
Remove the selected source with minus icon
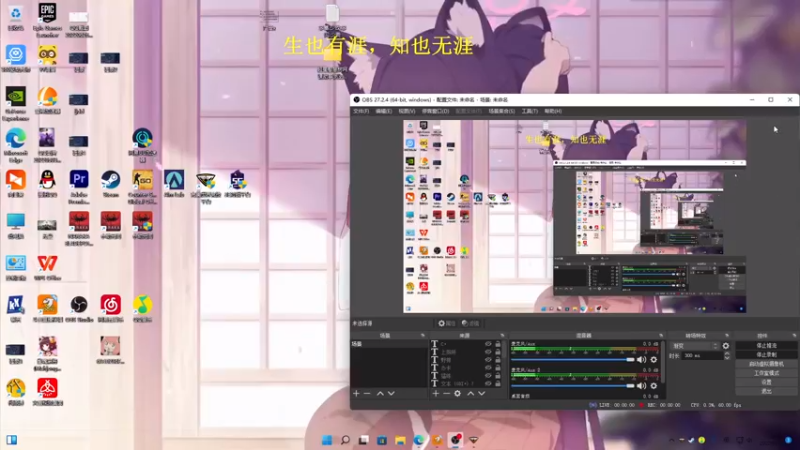coord(446,393)
